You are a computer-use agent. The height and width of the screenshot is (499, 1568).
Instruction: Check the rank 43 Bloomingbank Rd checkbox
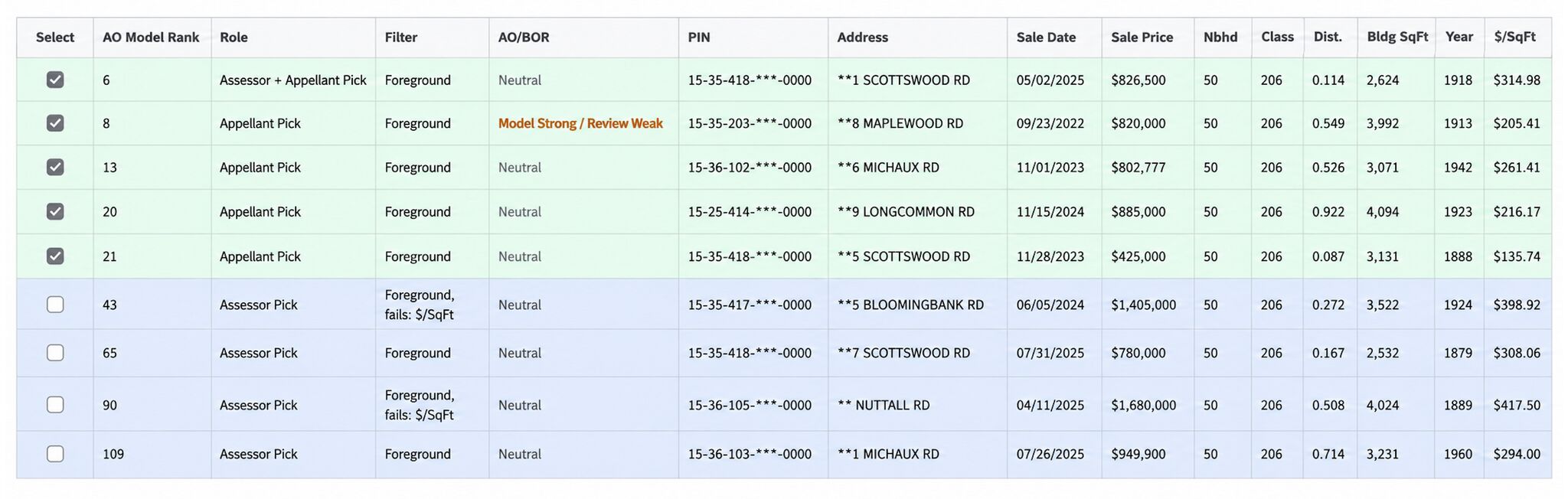pyautogui.click(x=55, y=305)
